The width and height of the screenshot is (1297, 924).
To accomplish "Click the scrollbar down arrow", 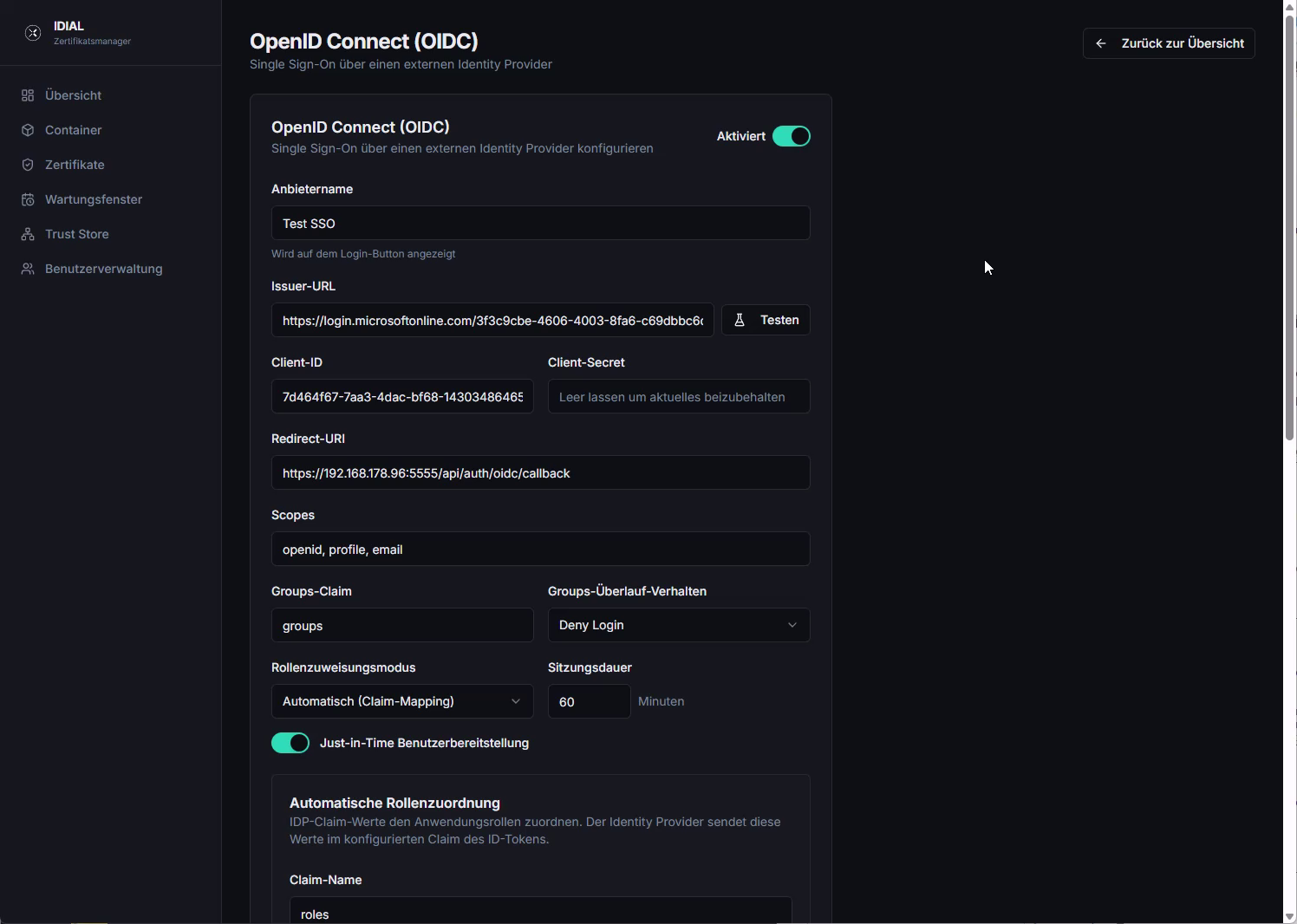I will point(1289,916).
